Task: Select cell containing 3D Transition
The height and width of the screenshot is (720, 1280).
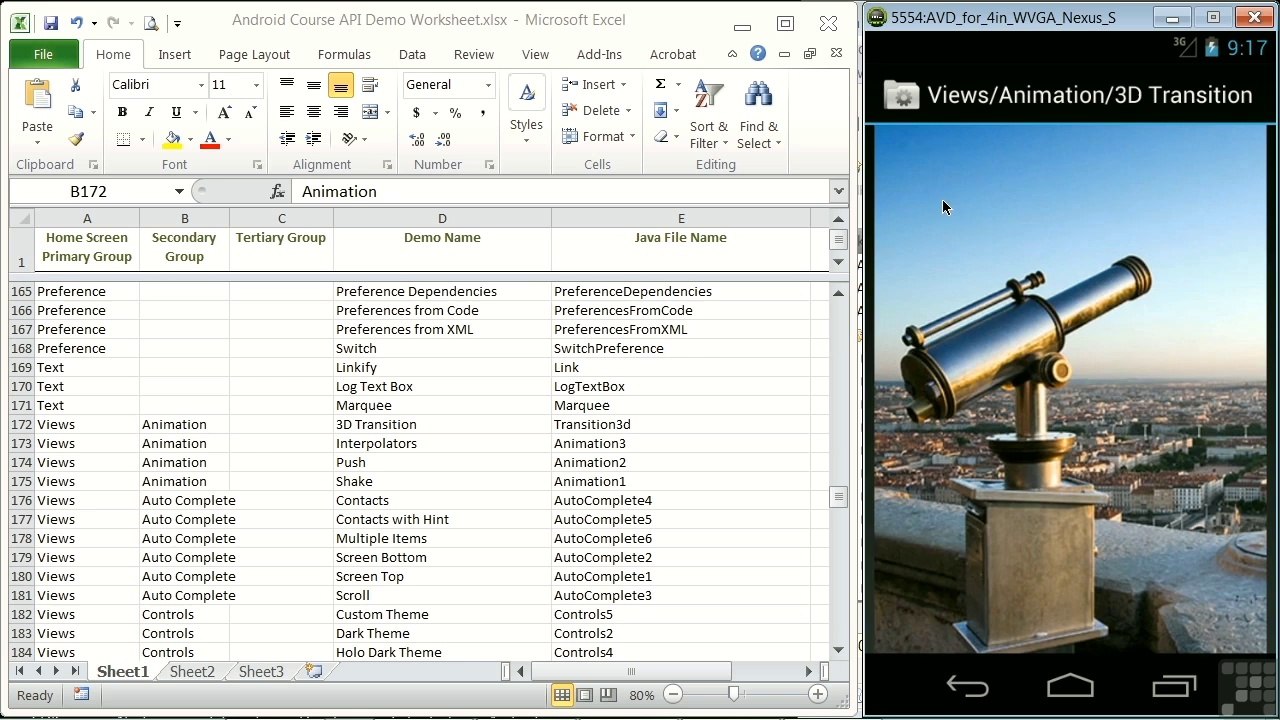Action: pos(442,424)
